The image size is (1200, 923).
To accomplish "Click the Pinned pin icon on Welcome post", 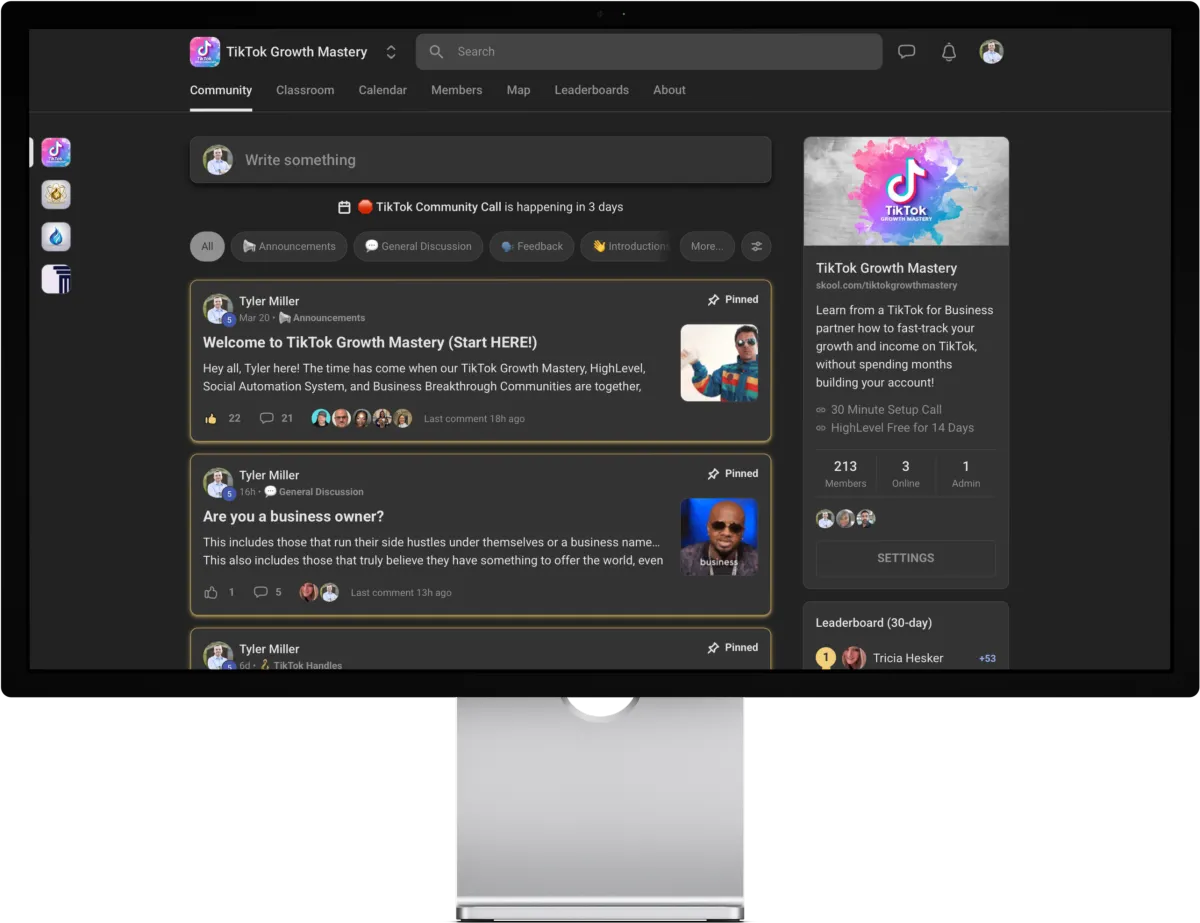I will [713, 299].
